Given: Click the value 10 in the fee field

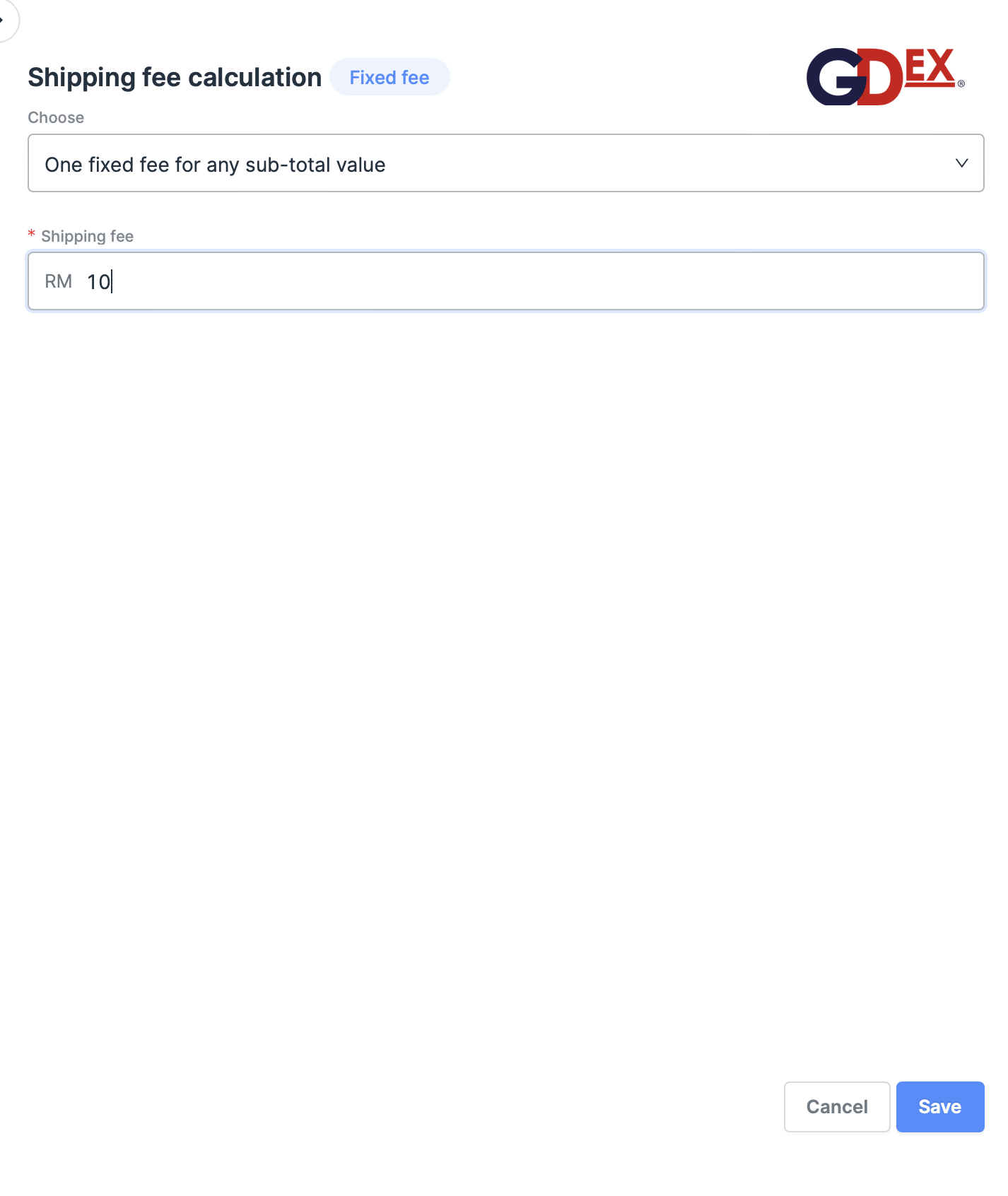Looking at the screenshot, I should tap(98, 282).
